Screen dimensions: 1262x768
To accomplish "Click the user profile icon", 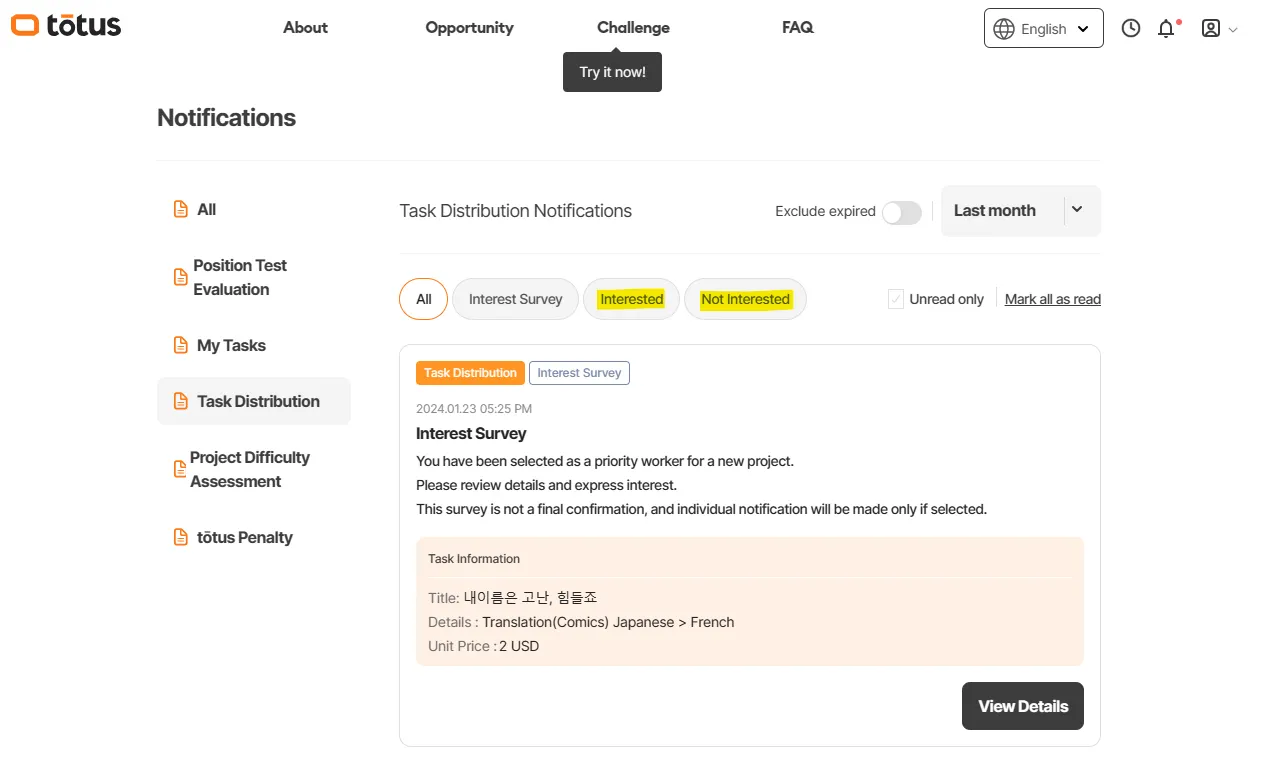I will coord(1210,28).
